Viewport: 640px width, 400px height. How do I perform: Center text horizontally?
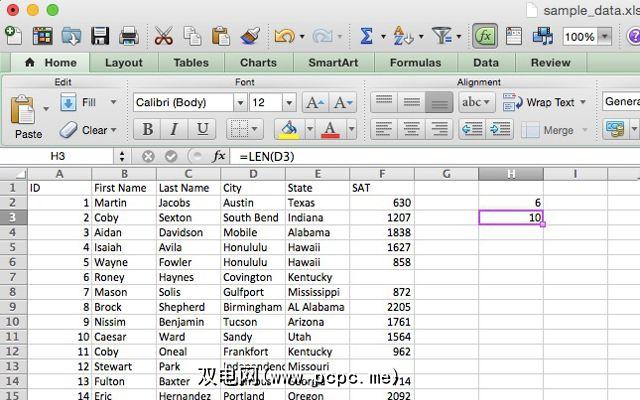[411, 129]
